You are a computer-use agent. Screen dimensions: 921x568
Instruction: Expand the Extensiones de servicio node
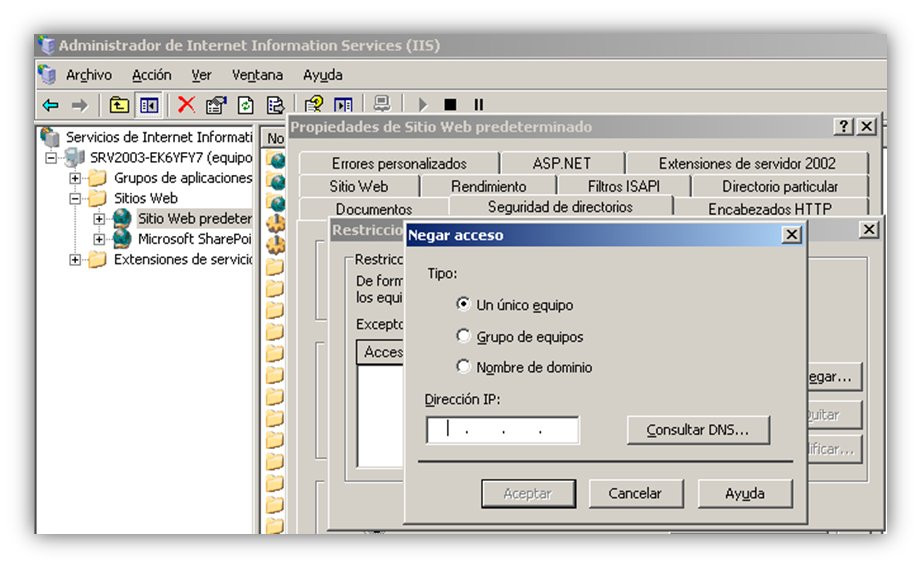point(75,259)
